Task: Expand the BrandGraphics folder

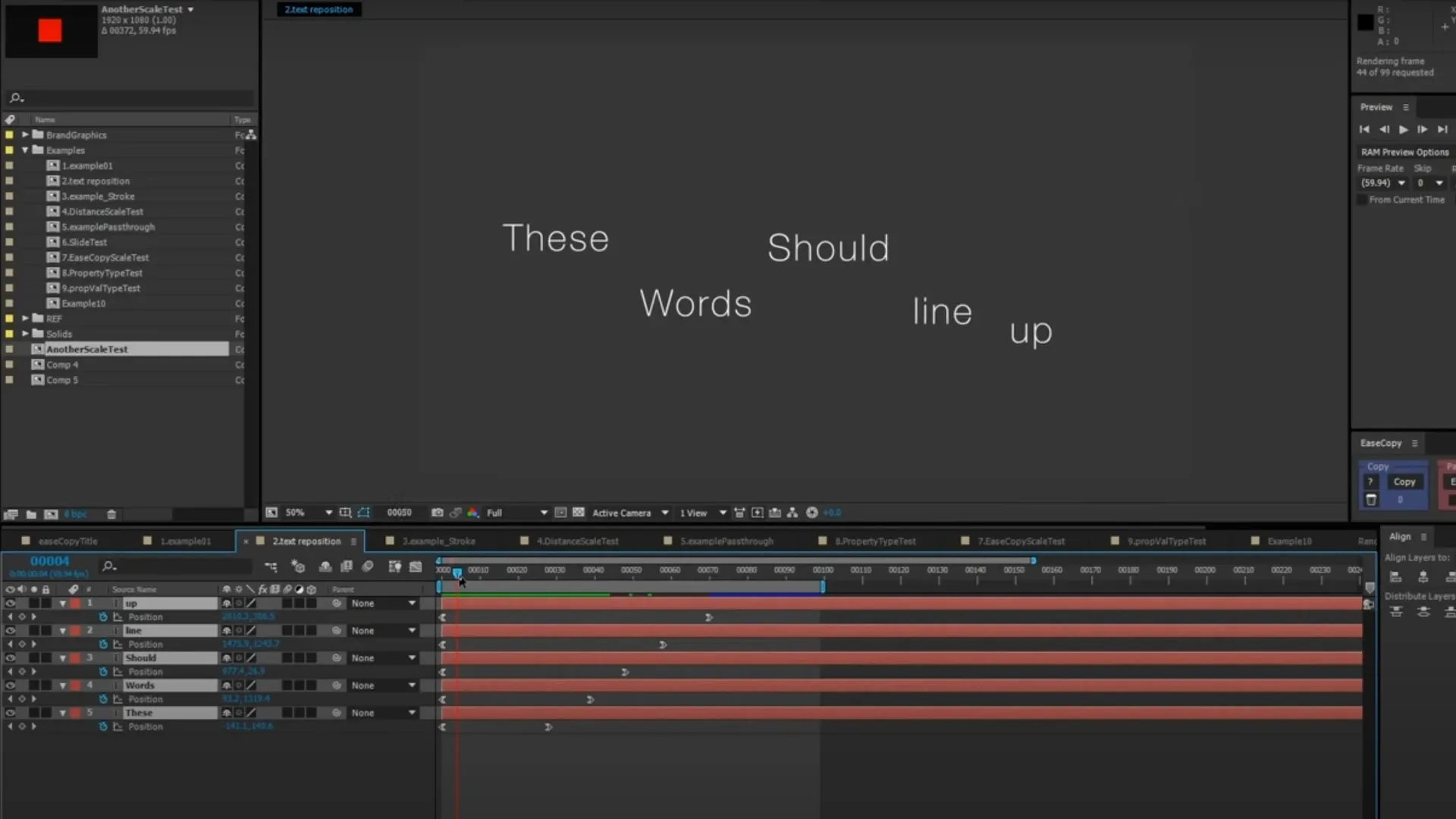Action: coord(25,135)
